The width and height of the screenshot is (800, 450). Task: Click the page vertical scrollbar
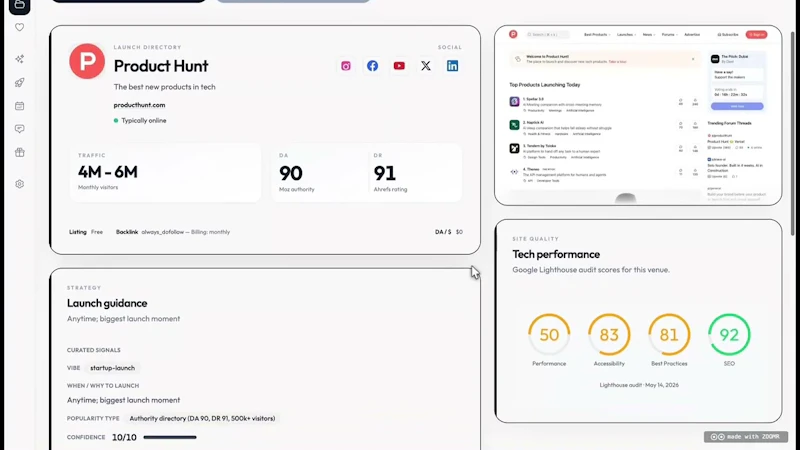coord(792,133)
